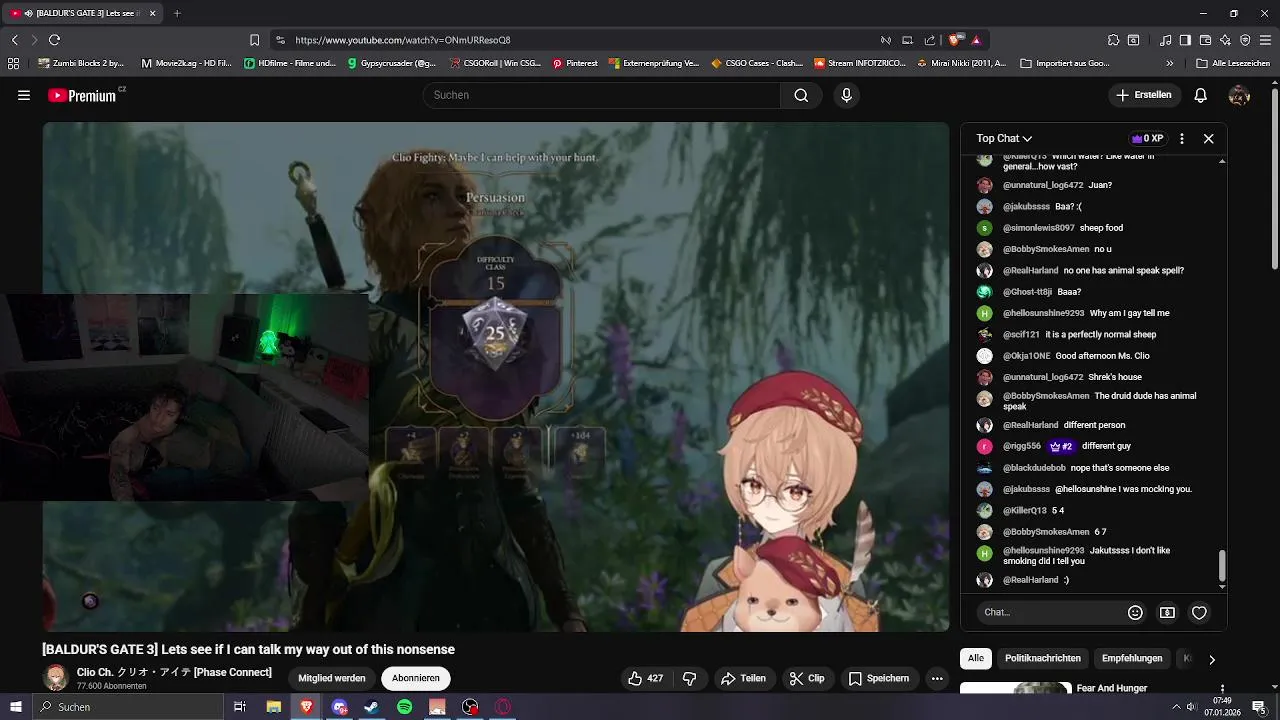
Task: Open Windows Start menu
Action: coord(16,707)
